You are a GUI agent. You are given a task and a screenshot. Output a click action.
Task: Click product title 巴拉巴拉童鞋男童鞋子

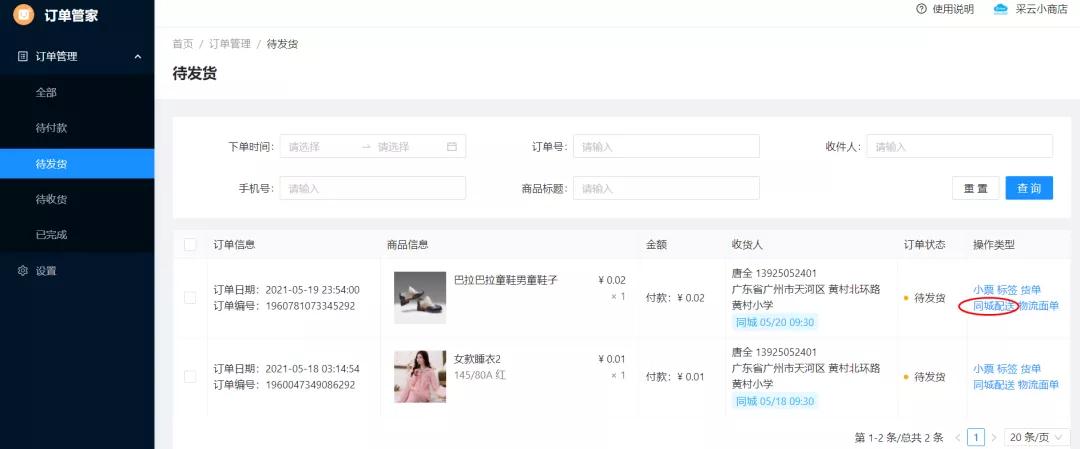pos(506,280)
